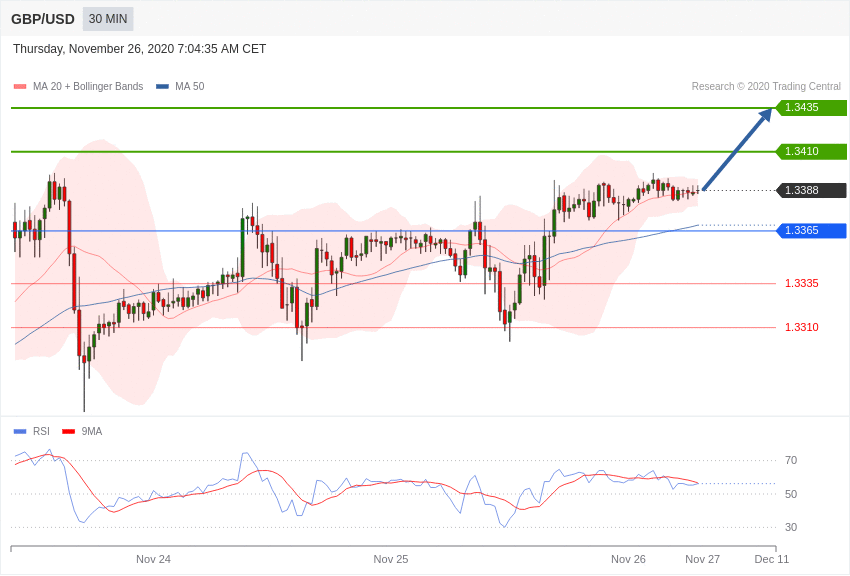Select the 1.3365 pivot price tag
The width and height of the screenshot is (850, 576).
coord(811,230)
